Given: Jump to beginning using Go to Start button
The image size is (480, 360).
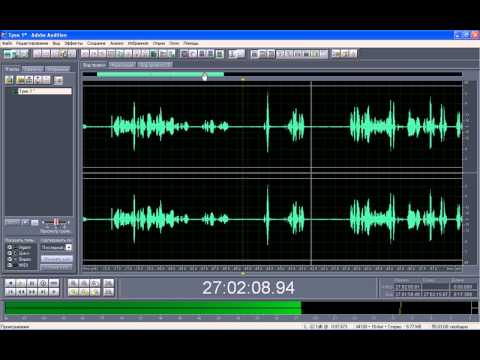Looking at the screenshot, I should (10, 292).
